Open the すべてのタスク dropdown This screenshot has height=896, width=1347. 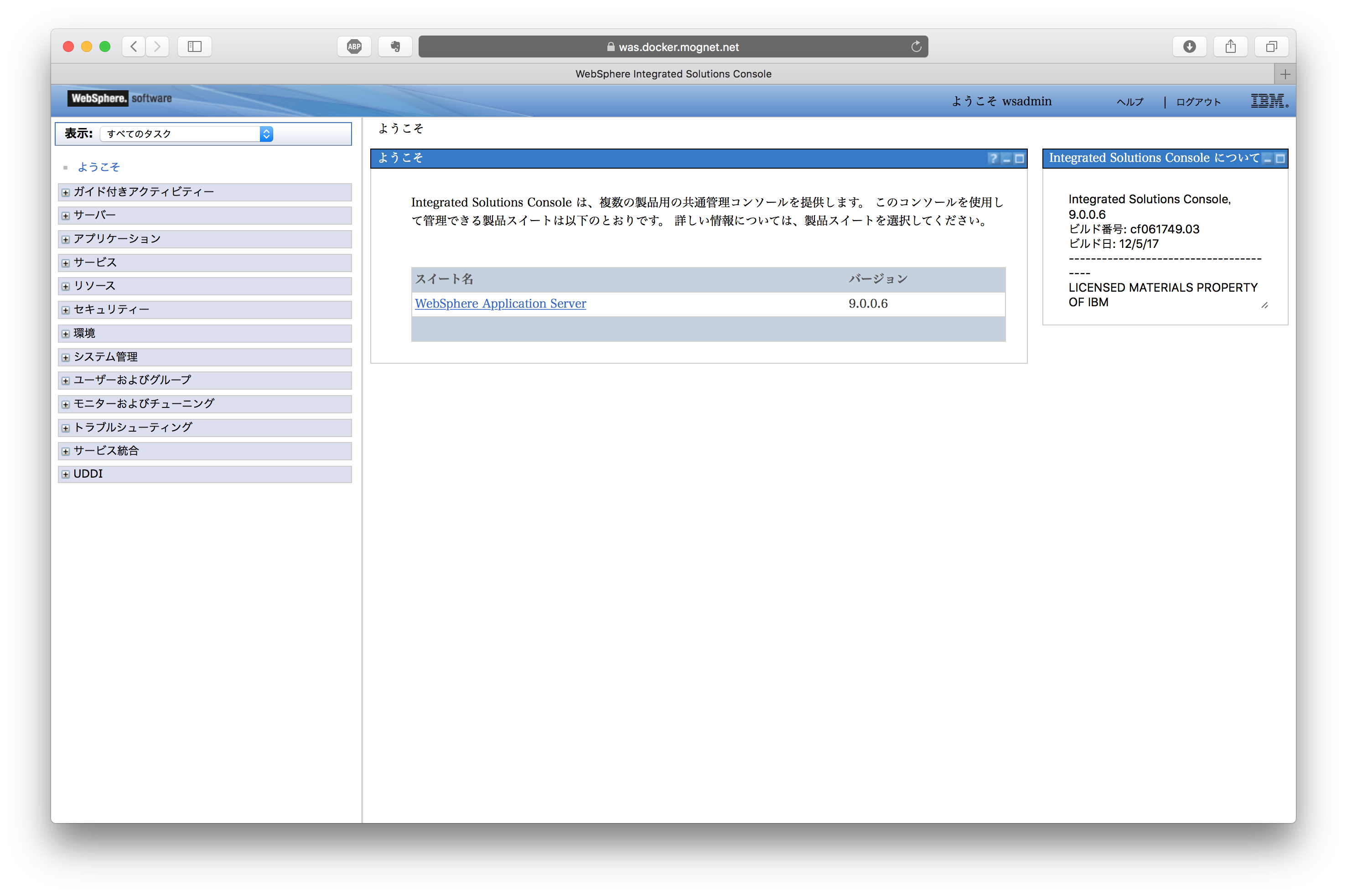[266, 134]
